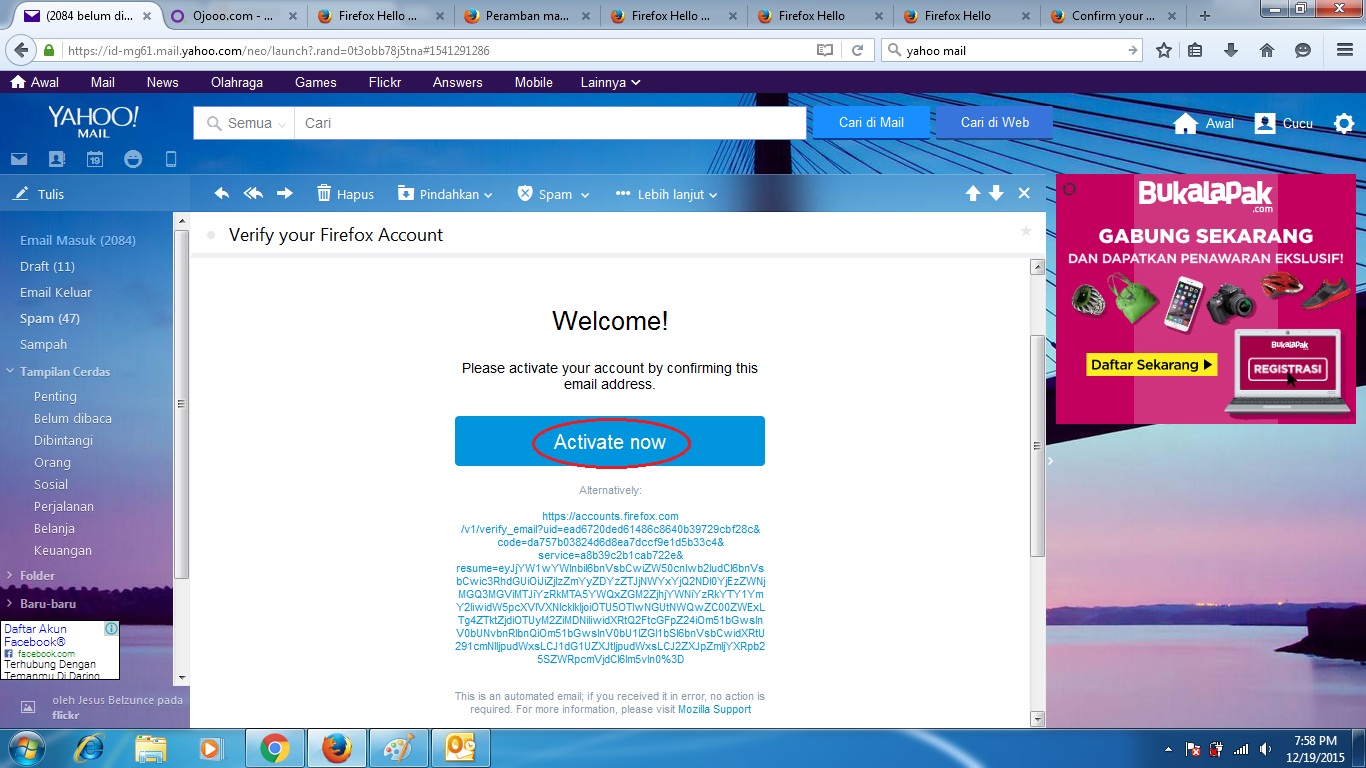Click Daftar Sekarang in the Bukalapak ad
The image size is (1366, 768).
pos(1151,365)
